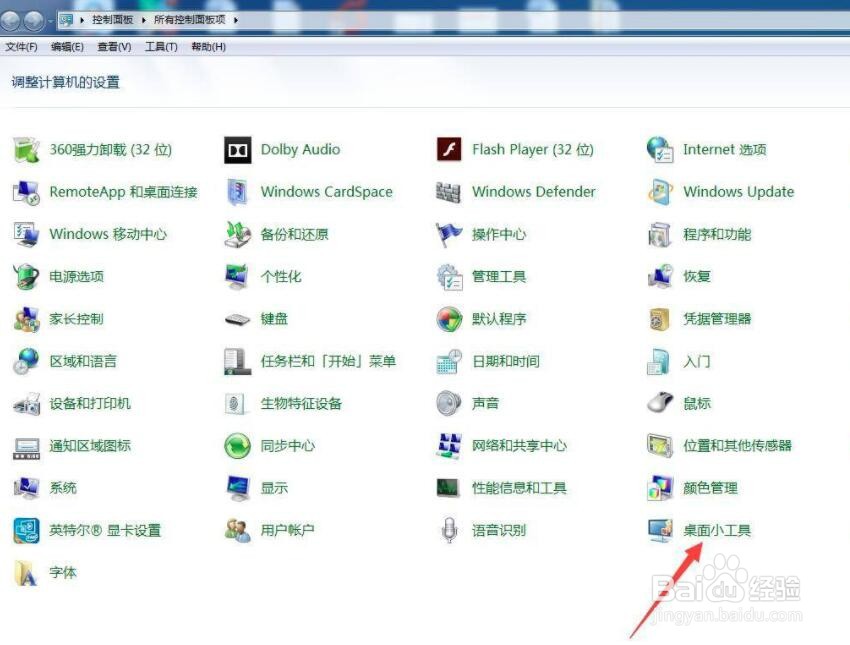This screenshot has height=645, width=850.
Task: Open the 性能信息和工具 link
Action: tap(519, 488)
